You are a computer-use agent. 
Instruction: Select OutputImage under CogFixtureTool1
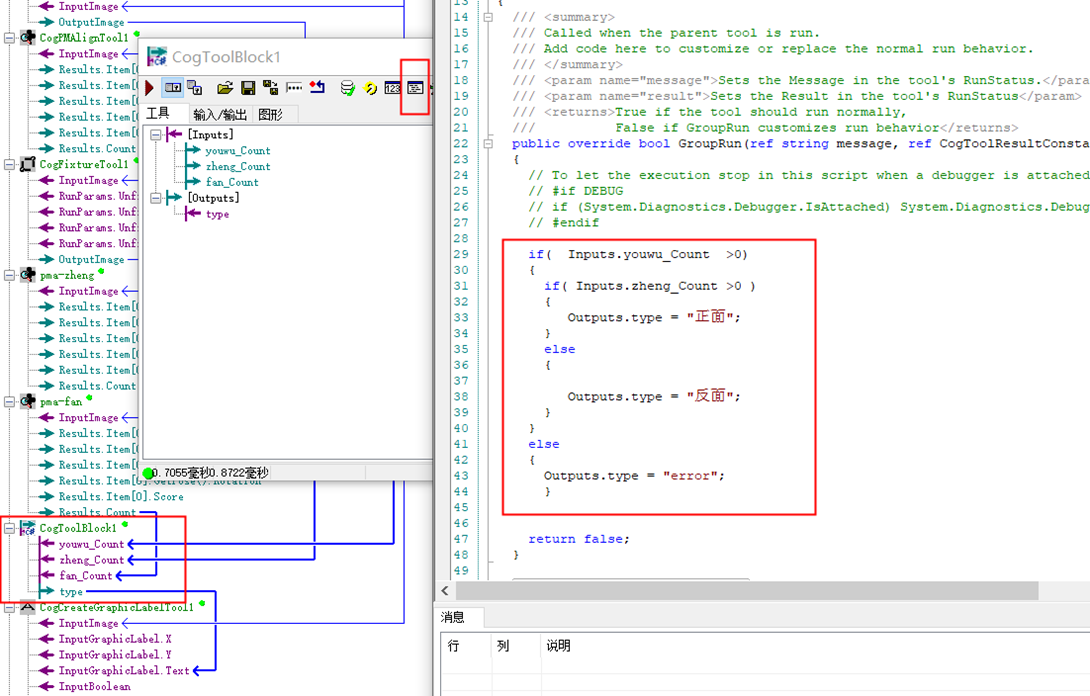tap(91, 259)
